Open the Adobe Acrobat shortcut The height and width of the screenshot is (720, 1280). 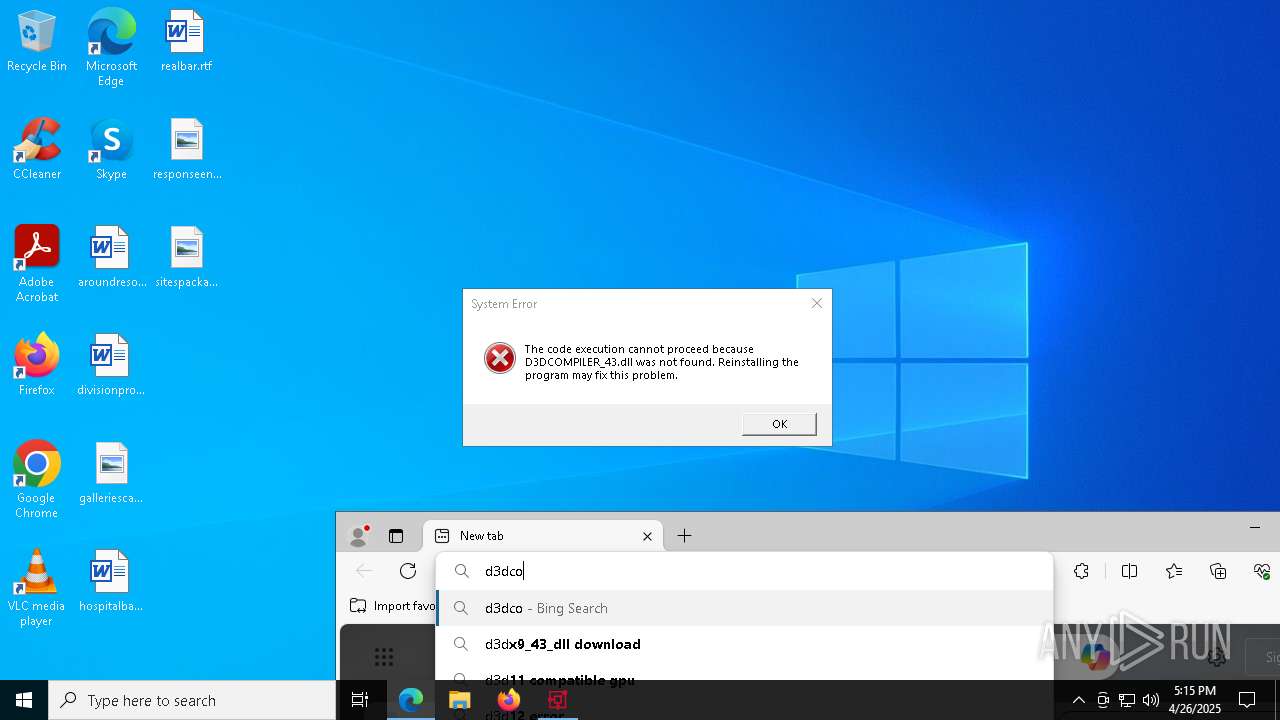click(x=37, y=264)
